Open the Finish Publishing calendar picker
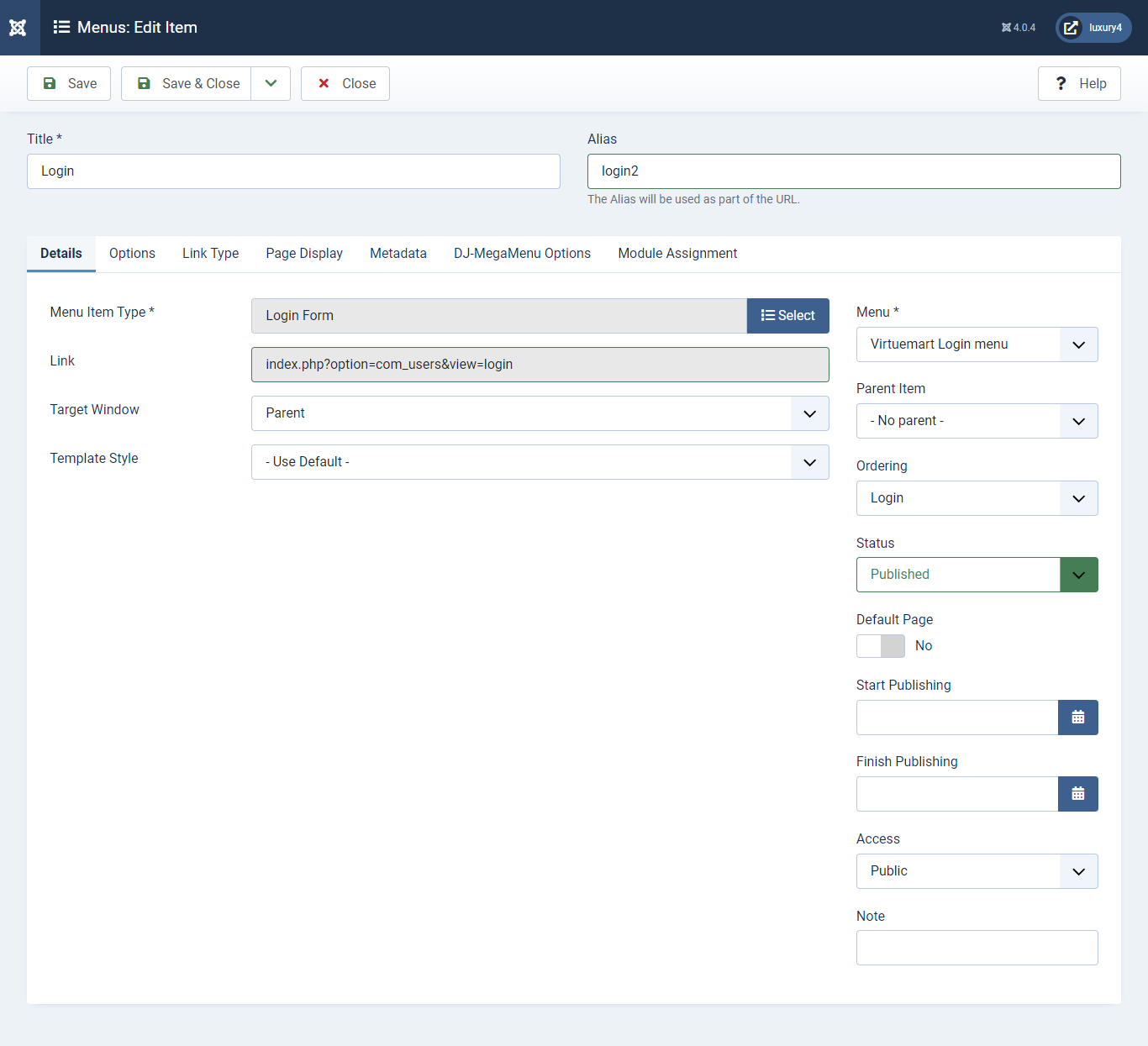1148x1046 pixels. (x=1077, y=794)
